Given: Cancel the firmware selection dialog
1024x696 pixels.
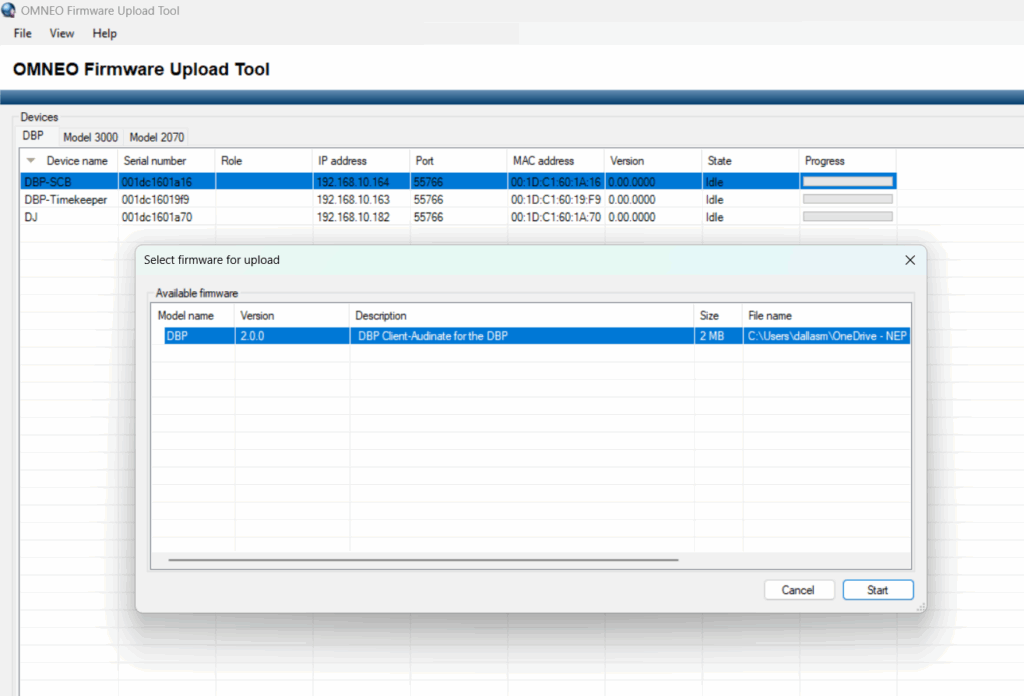Looking at the screenshot, I should (x=798, y=590).
